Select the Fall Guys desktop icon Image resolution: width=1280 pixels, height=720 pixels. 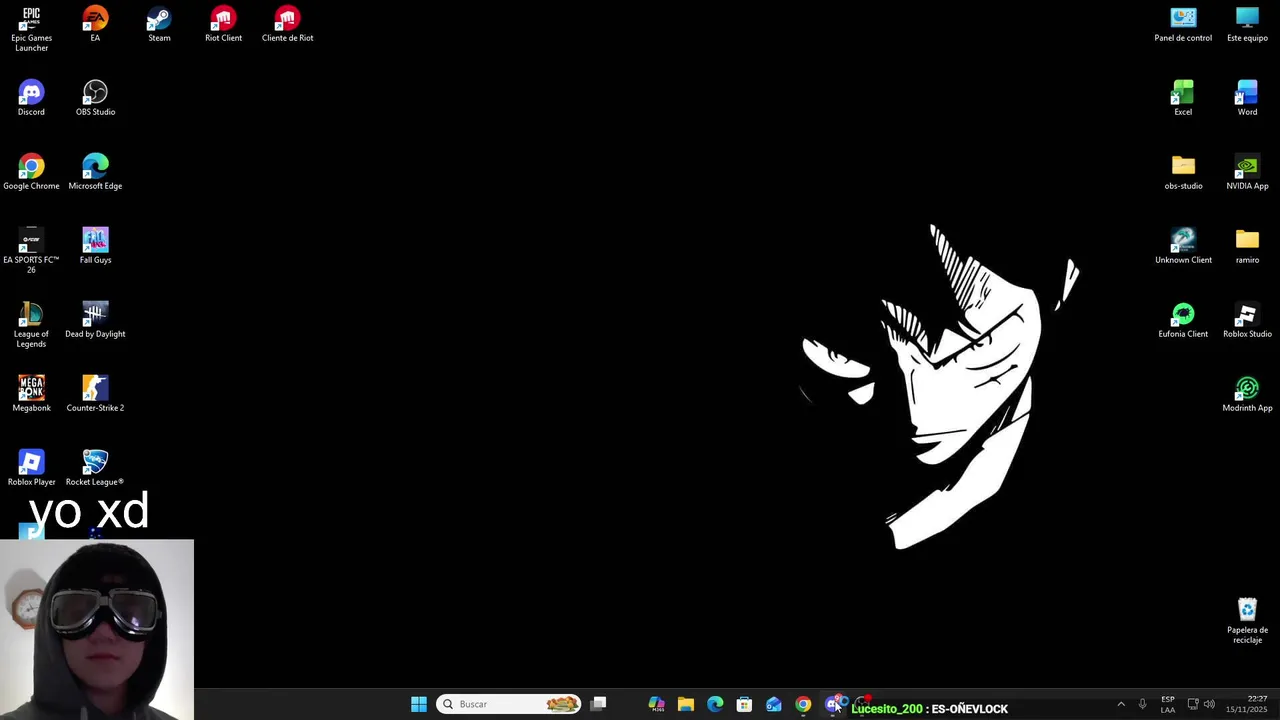click(95, 247)
